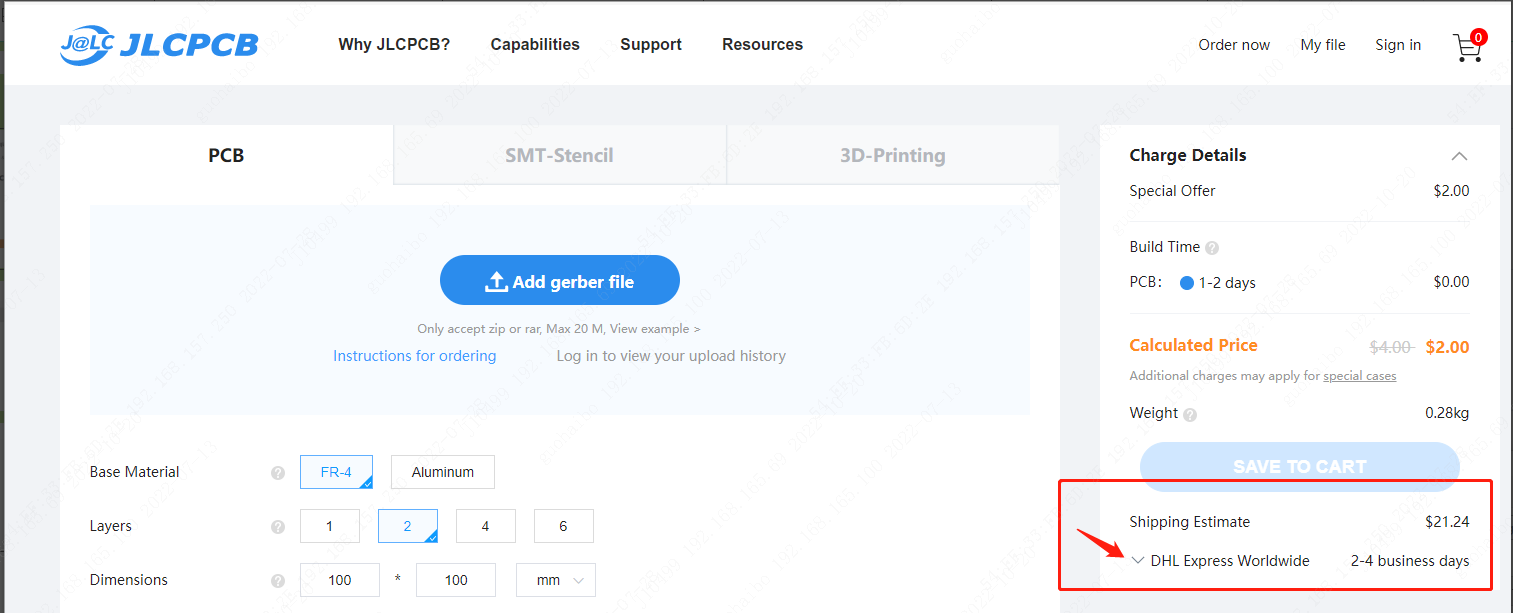Open the Capabilities menu

click(x=535, y=44)
